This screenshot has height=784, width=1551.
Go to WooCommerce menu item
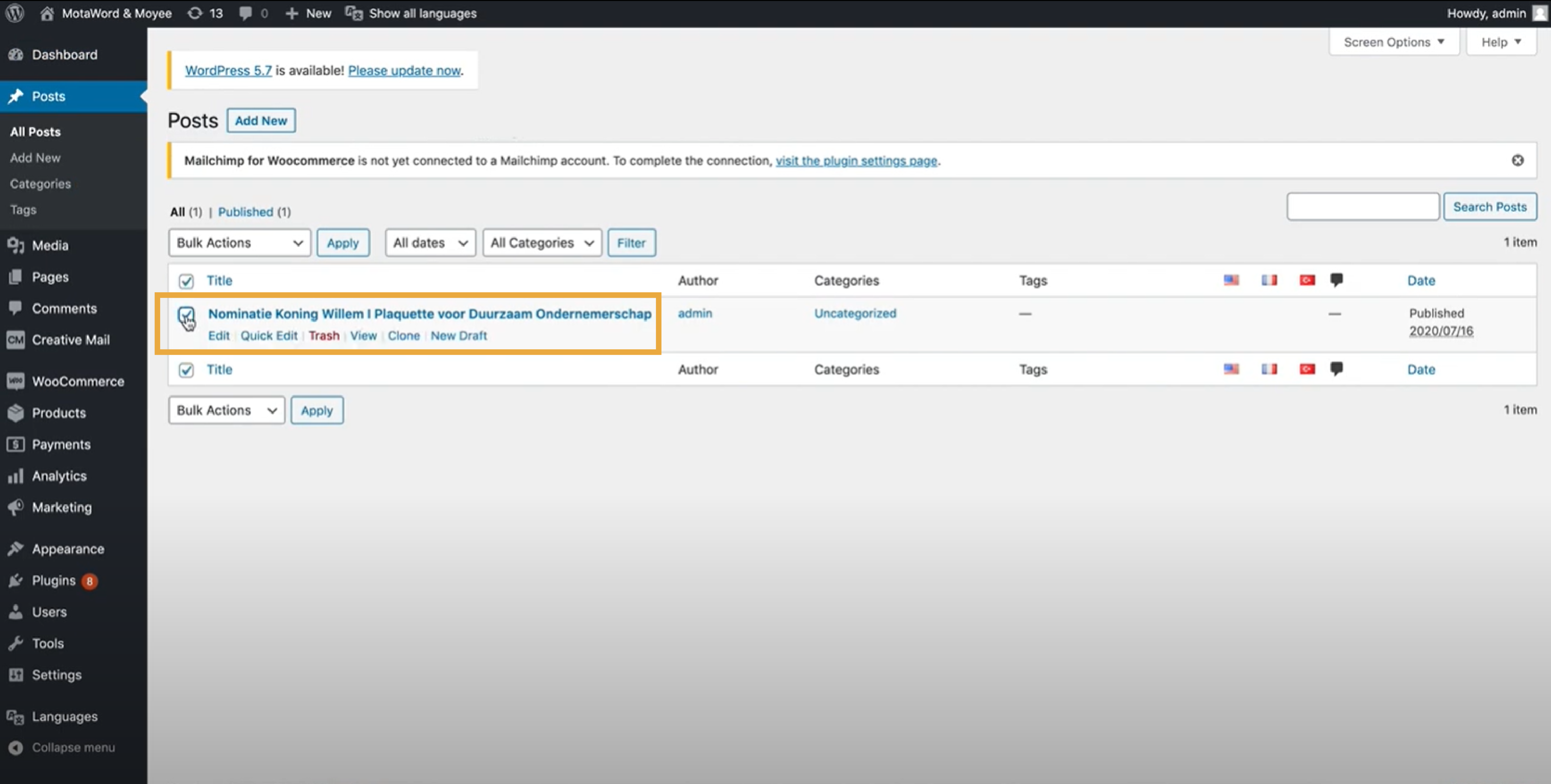pyautogui.click(x=78, y=381)
